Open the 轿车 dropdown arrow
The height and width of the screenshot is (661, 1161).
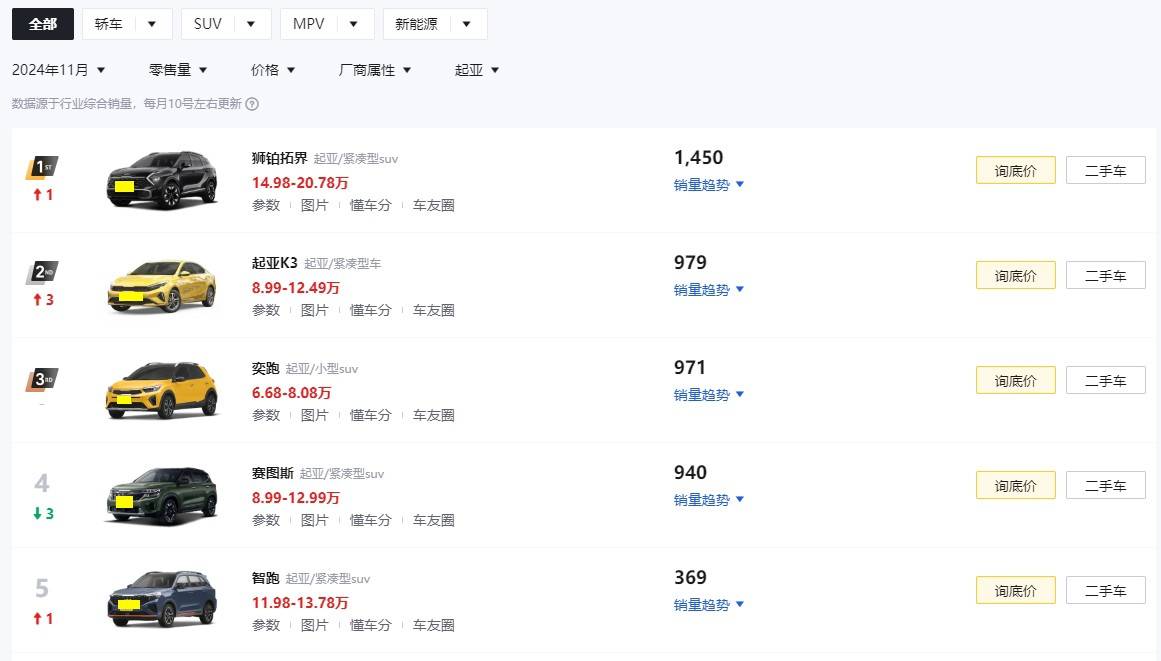pyautogui.click(x=152, y=24)
